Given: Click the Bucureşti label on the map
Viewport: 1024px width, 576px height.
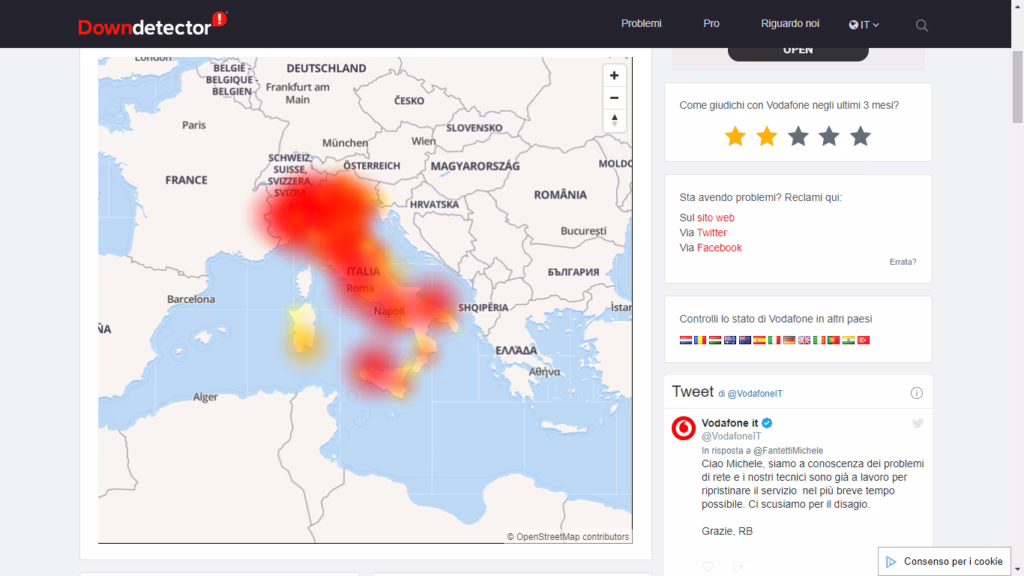Looking at the screenshot, I should point(583,231).
